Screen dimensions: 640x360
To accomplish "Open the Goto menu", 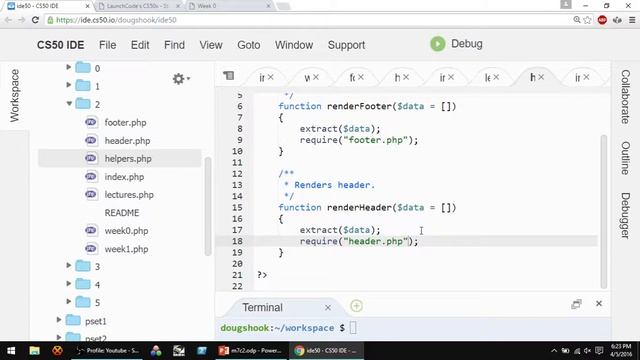I will pyautogui.click(x=249, y=45).
